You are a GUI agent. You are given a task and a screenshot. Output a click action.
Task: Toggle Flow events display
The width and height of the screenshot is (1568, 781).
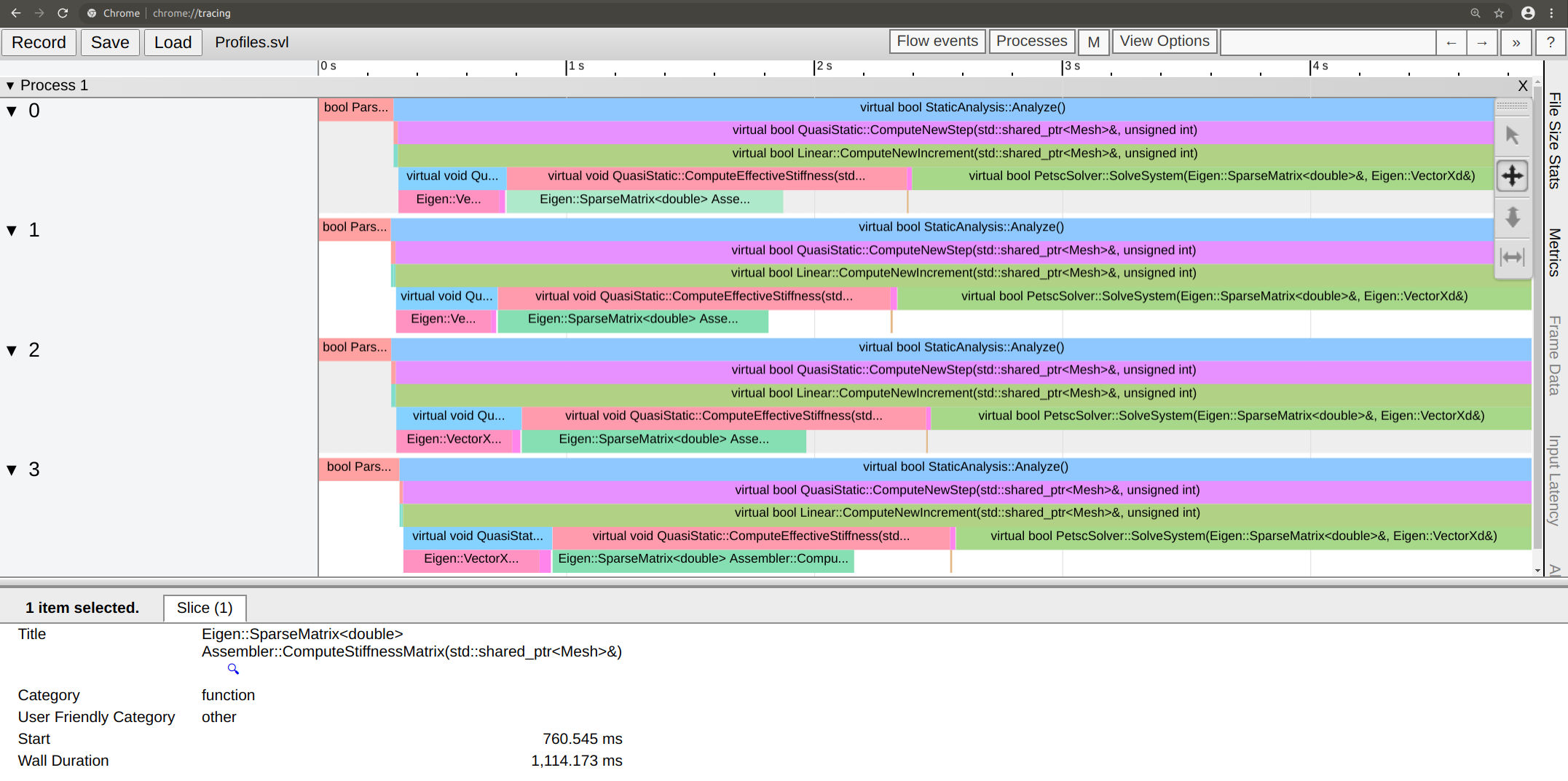click(x=937, y=41)
